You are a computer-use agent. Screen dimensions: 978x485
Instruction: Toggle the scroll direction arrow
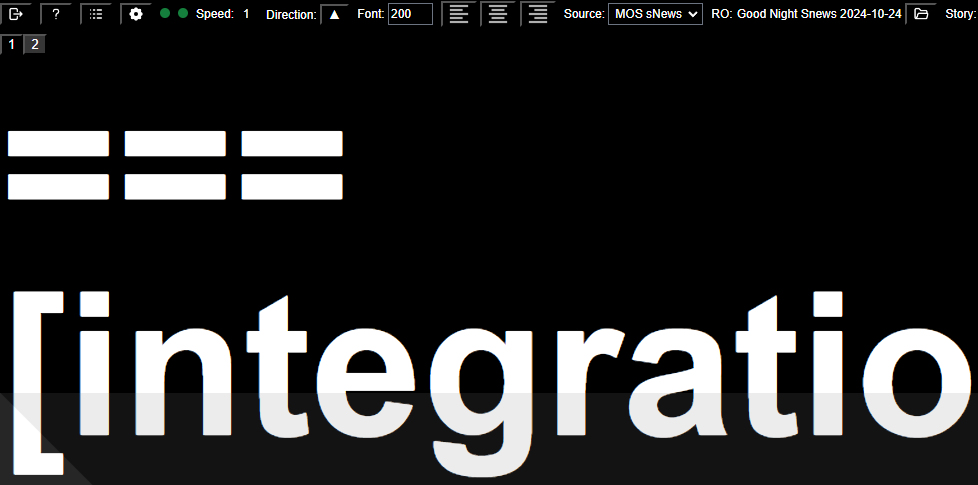point(334,14)
